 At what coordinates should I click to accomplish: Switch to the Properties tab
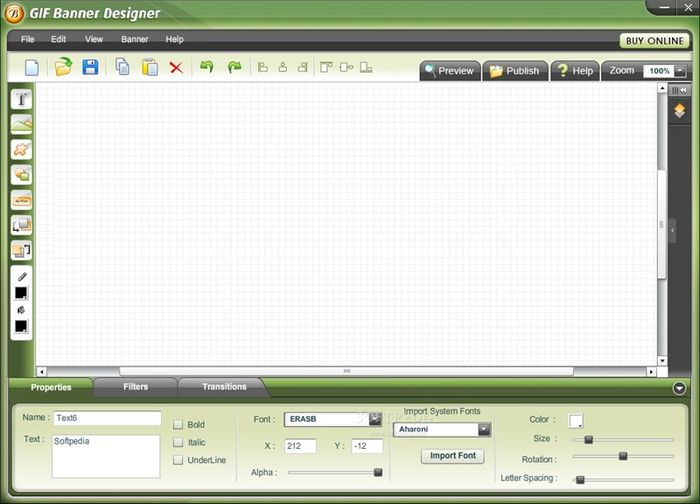click(51, 387)
